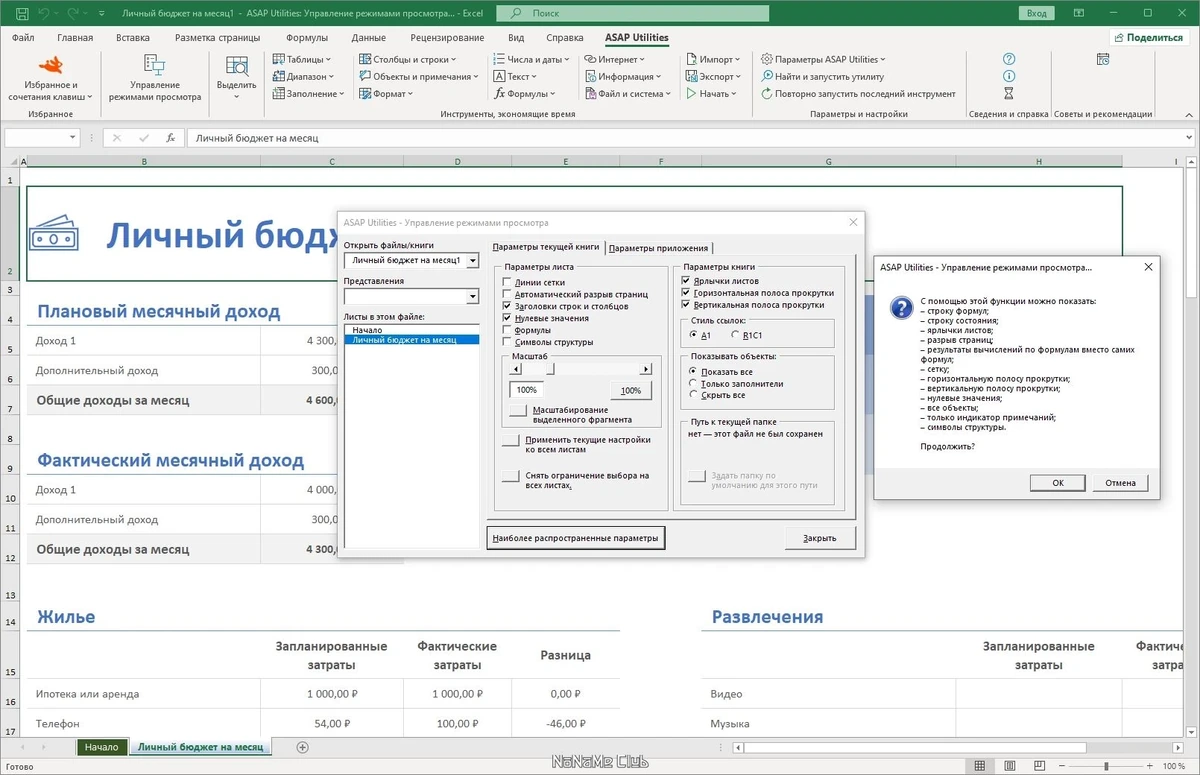Switch to the Формулы ribbon tab
Screen dimensions: 1200x775
pyautogui.click(x=307, y=37)
